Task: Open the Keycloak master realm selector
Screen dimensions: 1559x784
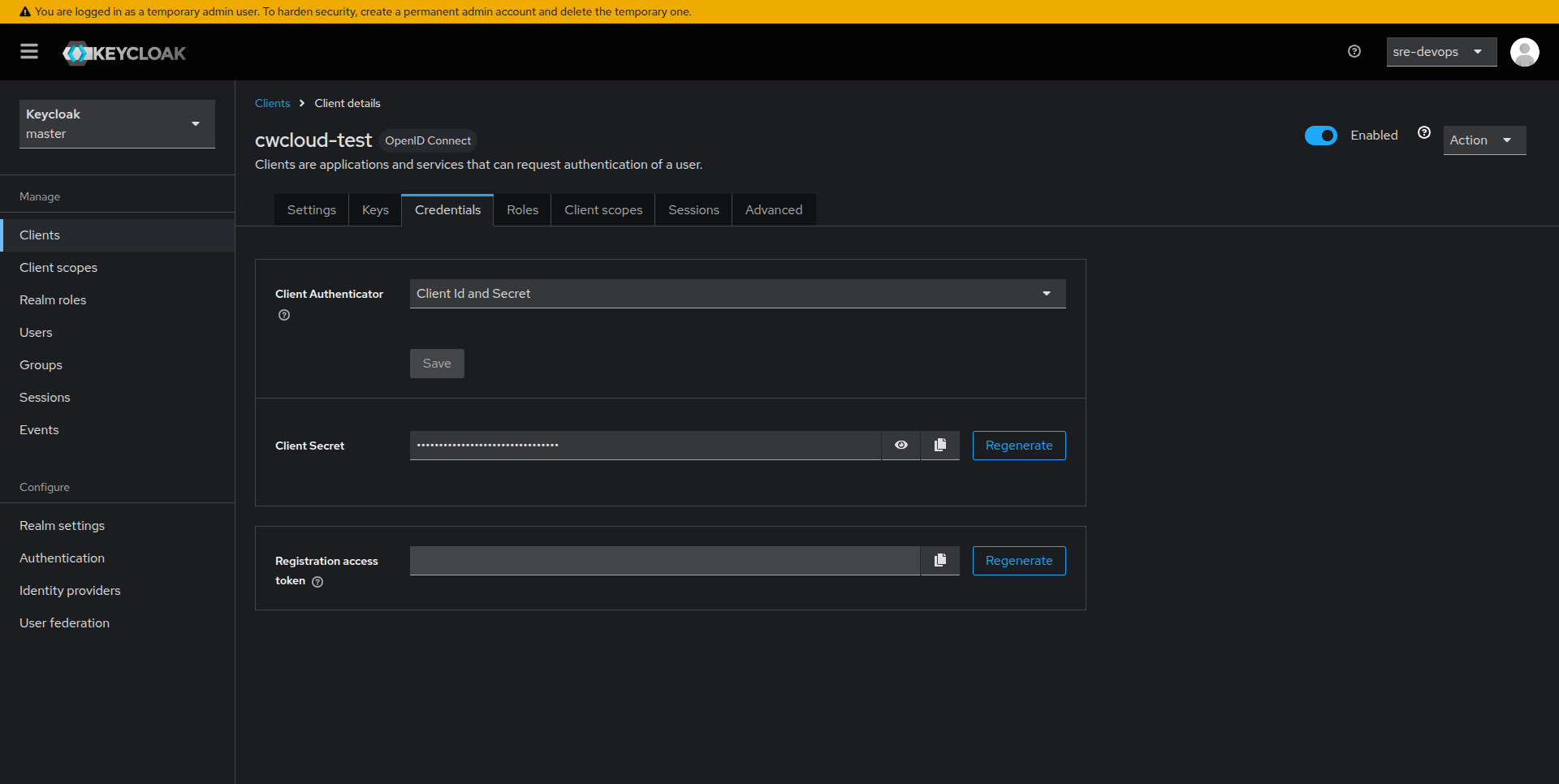Action: [117, 124]
